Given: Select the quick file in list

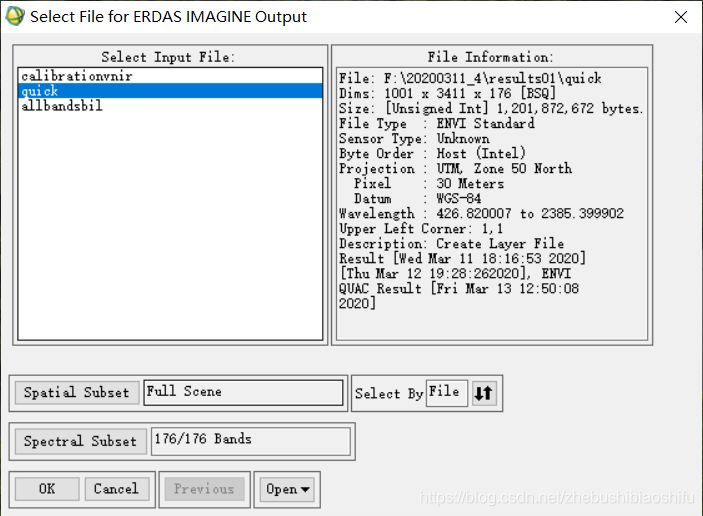Looking at the screenshot, I should (170, 91).
